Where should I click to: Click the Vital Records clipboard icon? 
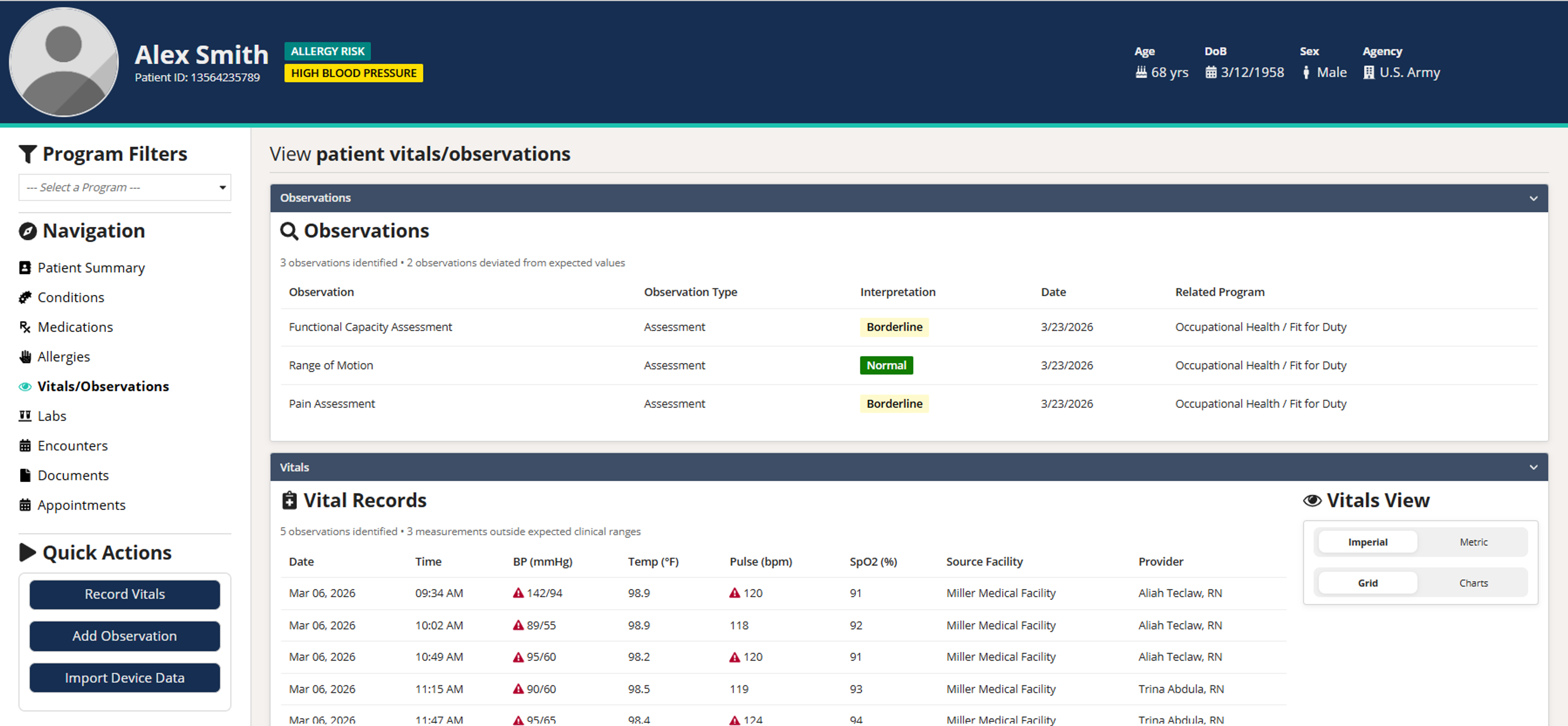290,500
